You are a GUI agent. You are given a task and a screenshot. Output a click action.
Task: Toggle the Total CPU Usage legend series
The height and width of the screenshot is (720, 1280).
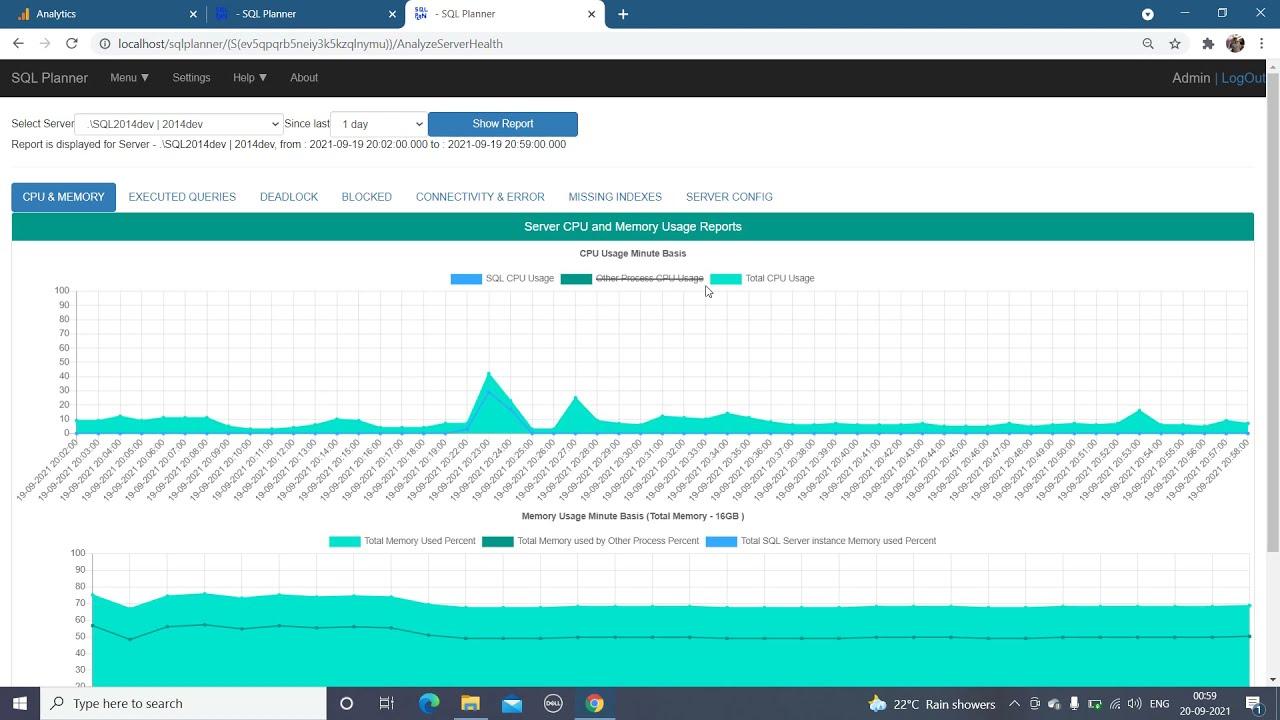(x=762, y=279)
